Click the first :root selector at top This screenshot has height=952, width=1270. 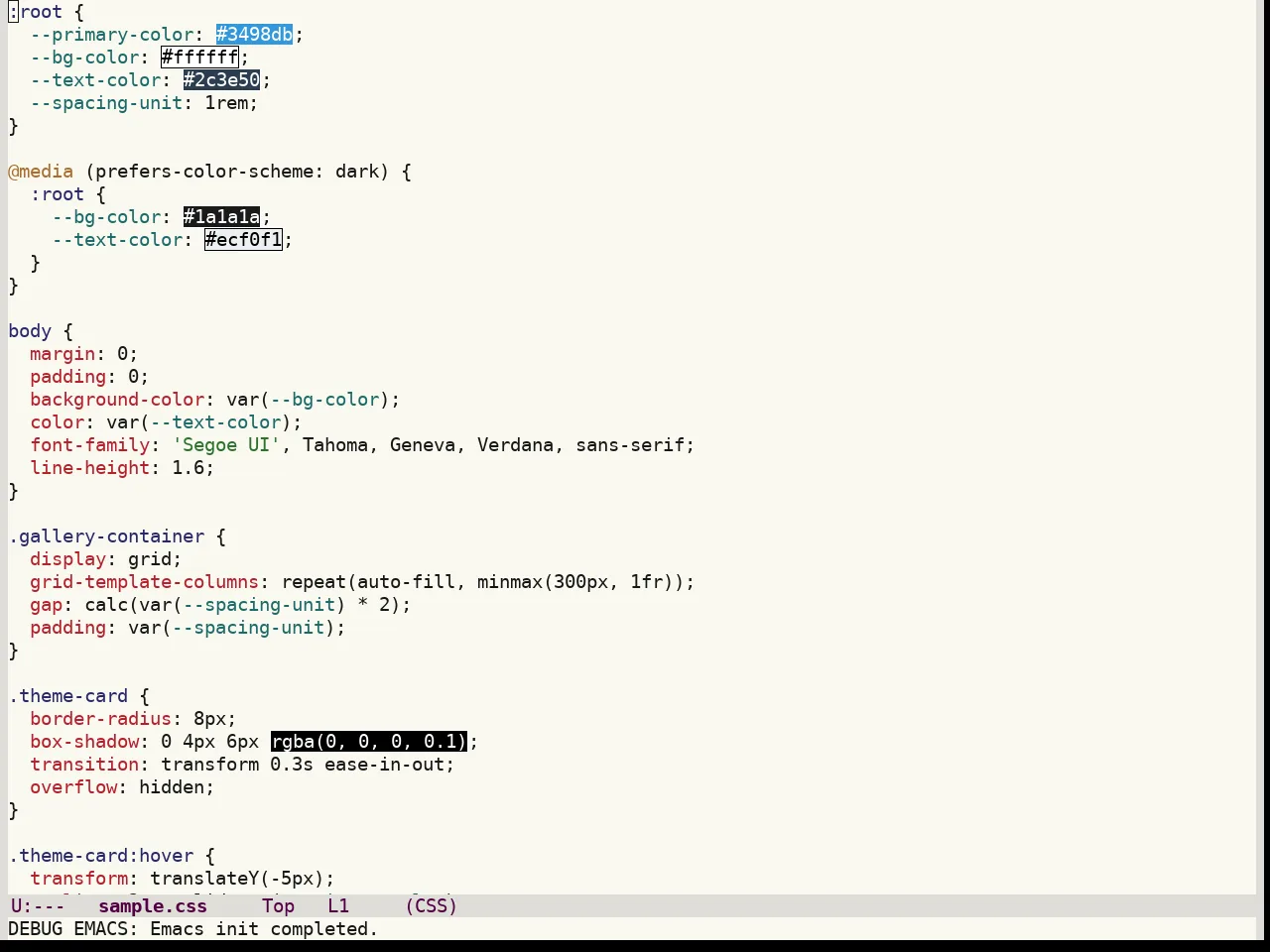[36, 12]
